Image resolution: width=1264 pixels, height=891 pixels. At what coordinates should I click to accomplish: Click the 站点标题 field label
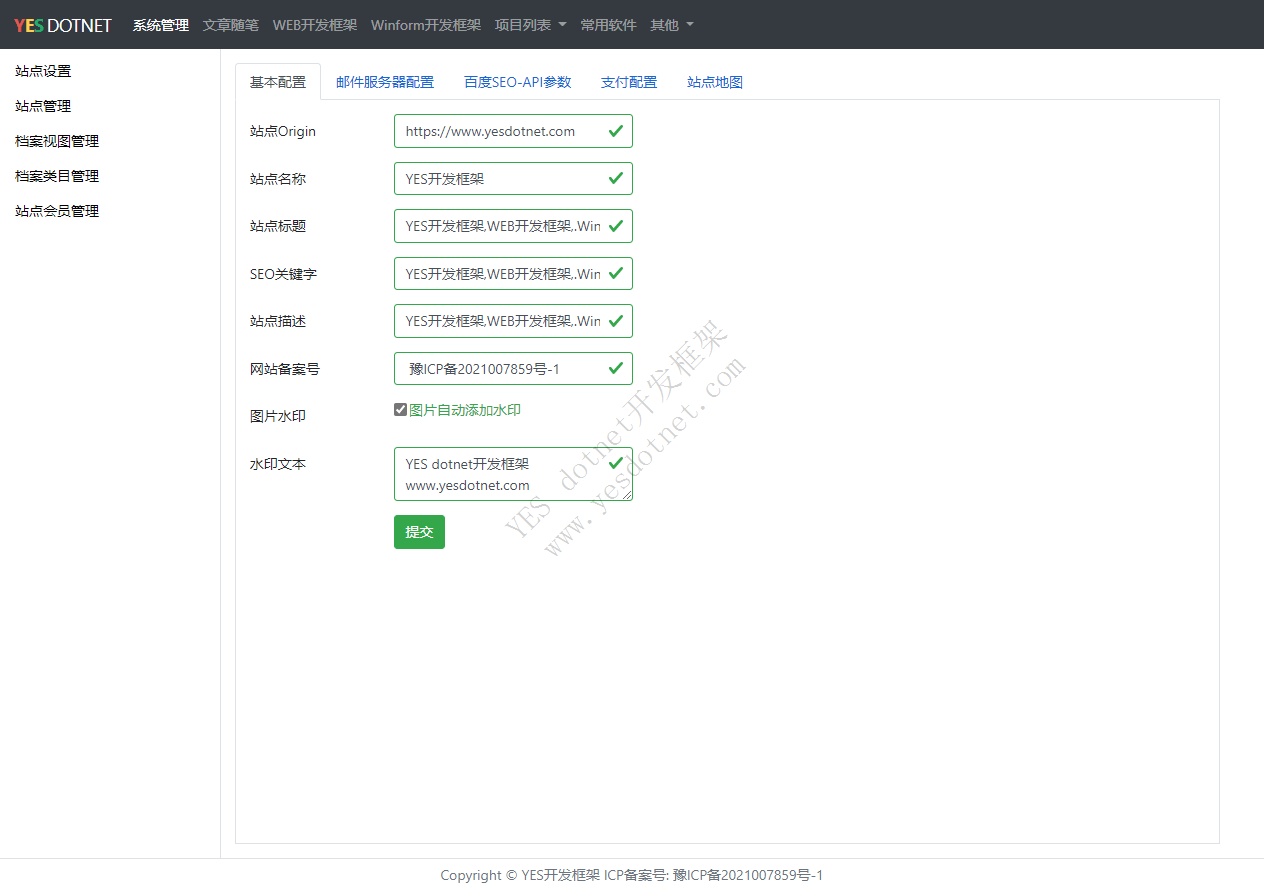pyautogui.click(x=278, y=226)
